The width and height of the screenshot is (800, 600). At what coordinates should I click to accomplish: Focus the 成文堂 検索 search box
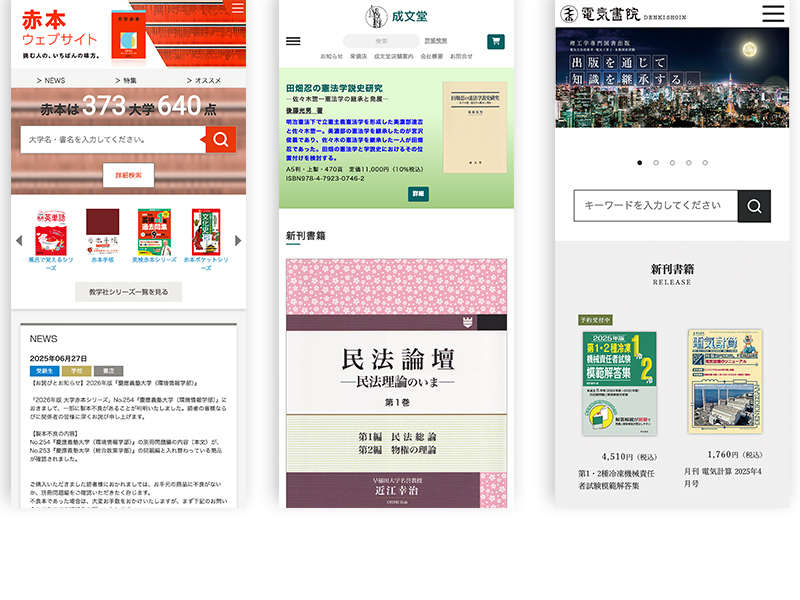click(381, 41)
